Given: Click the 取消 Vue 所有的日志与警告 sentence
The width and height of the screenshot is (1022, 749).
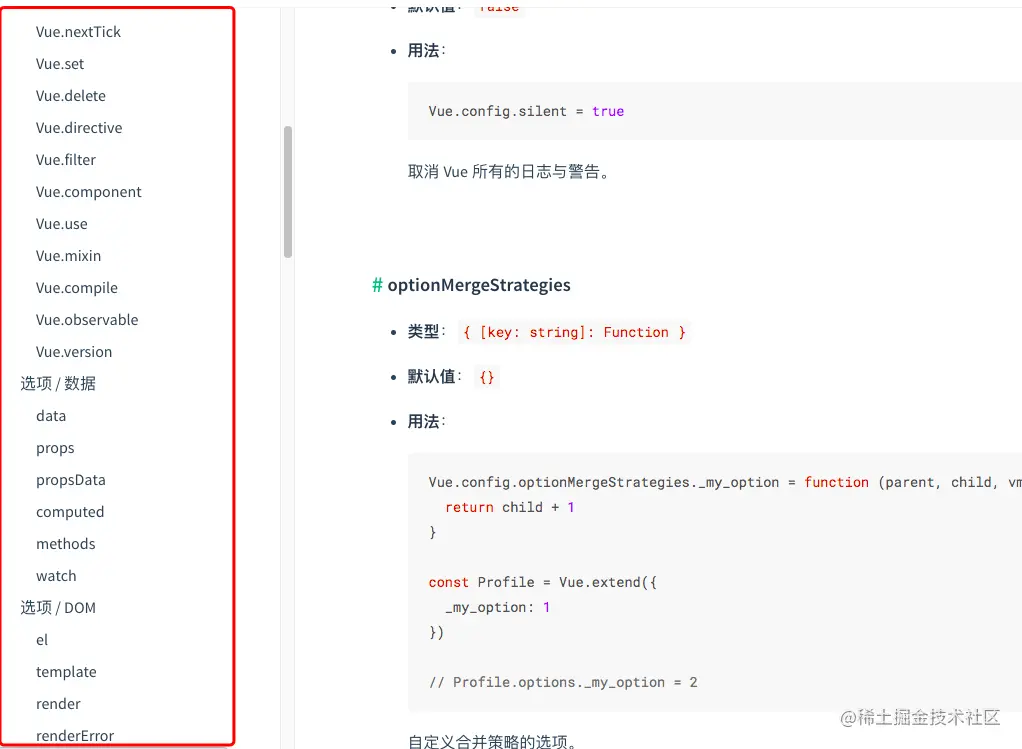Looking at the screenshot, I should [508, 172].
